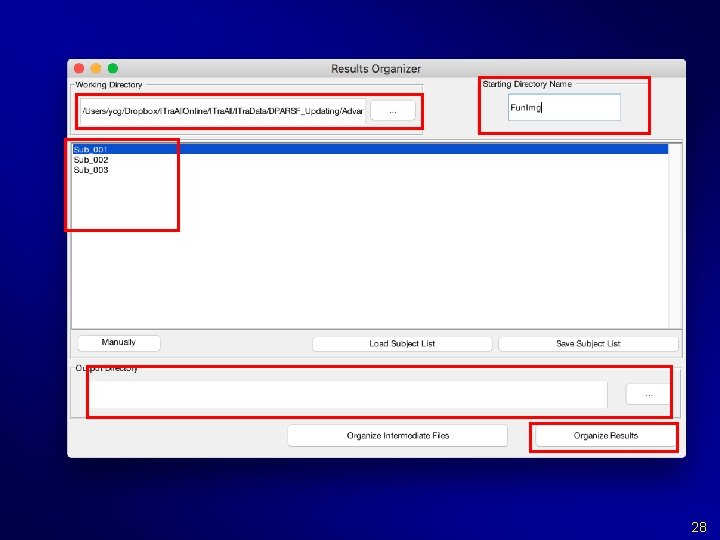The height and width of the screenshot is (540, 720).
Task: Browse for Working Directory with ellipsis button
Action: coord(393,111)
